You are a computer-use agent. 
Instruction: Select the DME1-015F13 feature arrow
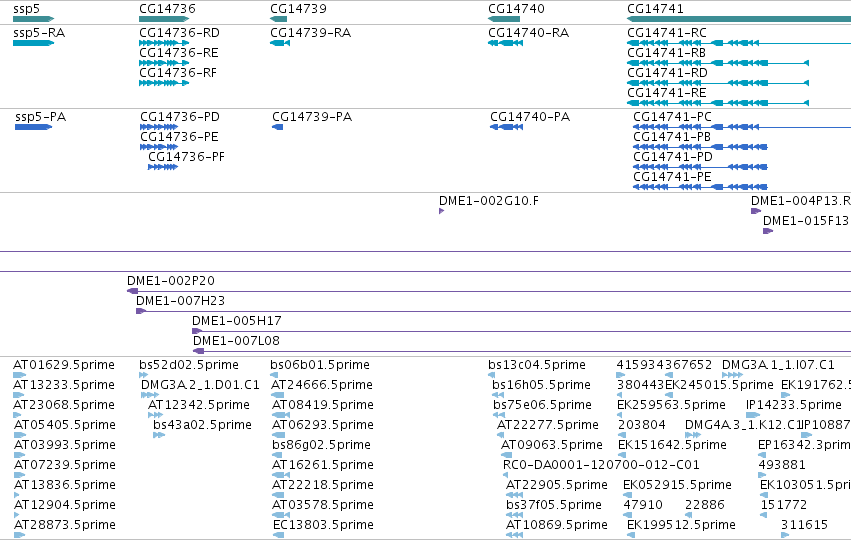tap(768, 231)
